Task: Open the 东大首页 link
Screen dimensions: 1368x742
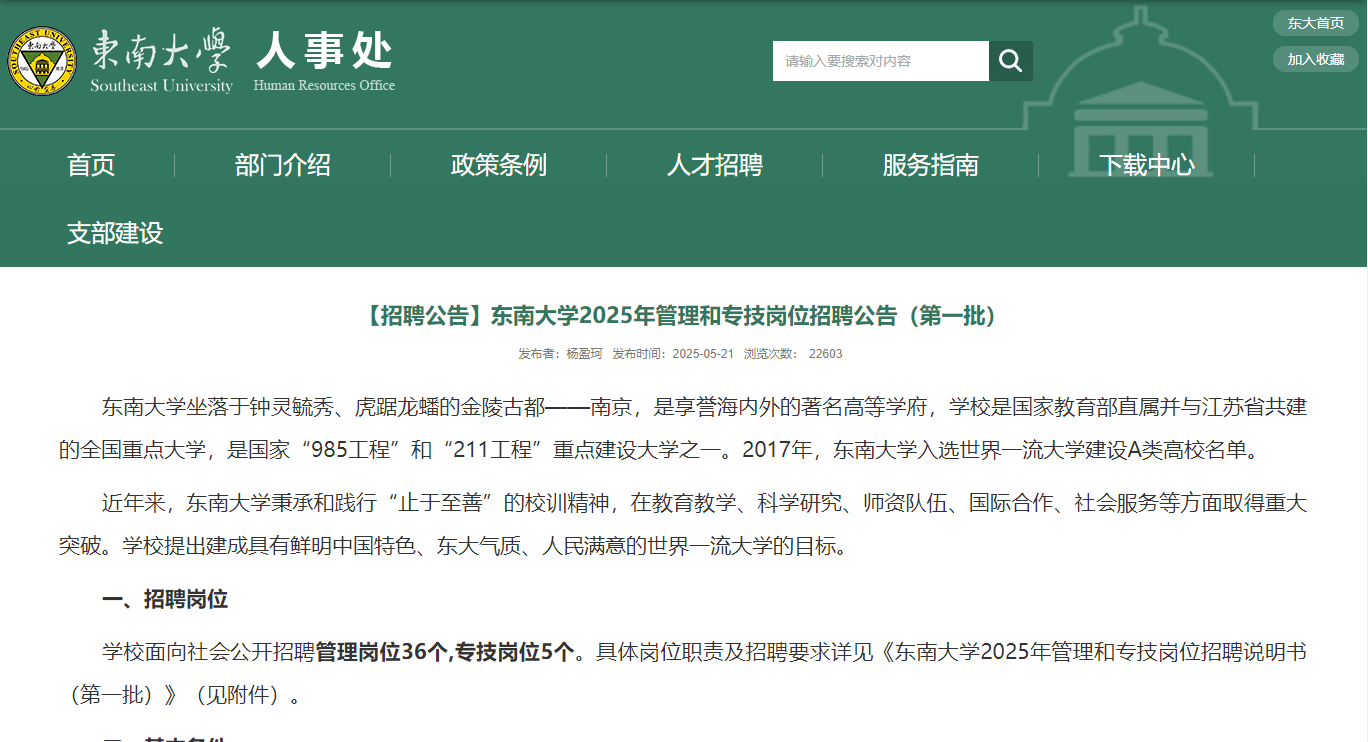Action: point(1315,23)
